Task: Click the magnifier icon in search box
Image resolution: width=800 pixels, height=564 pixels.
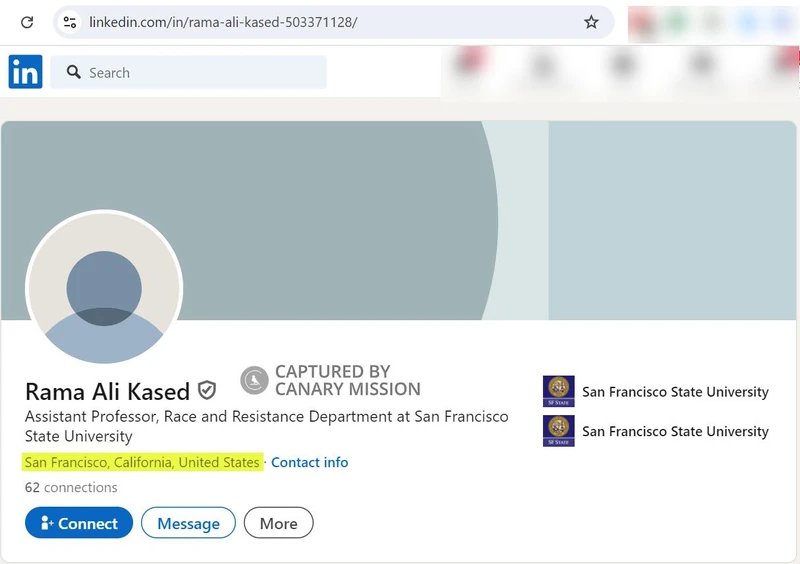Action: point(73,72)
